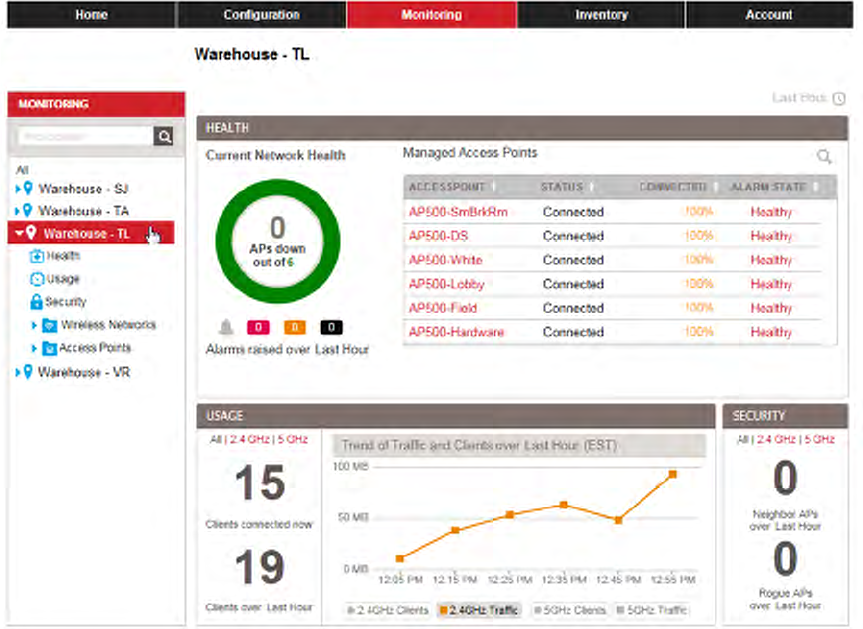This screenshot has width=863, height=629.
Task: Select 2.4 GHz filter in Usage panel
Action: coord(249,439)
